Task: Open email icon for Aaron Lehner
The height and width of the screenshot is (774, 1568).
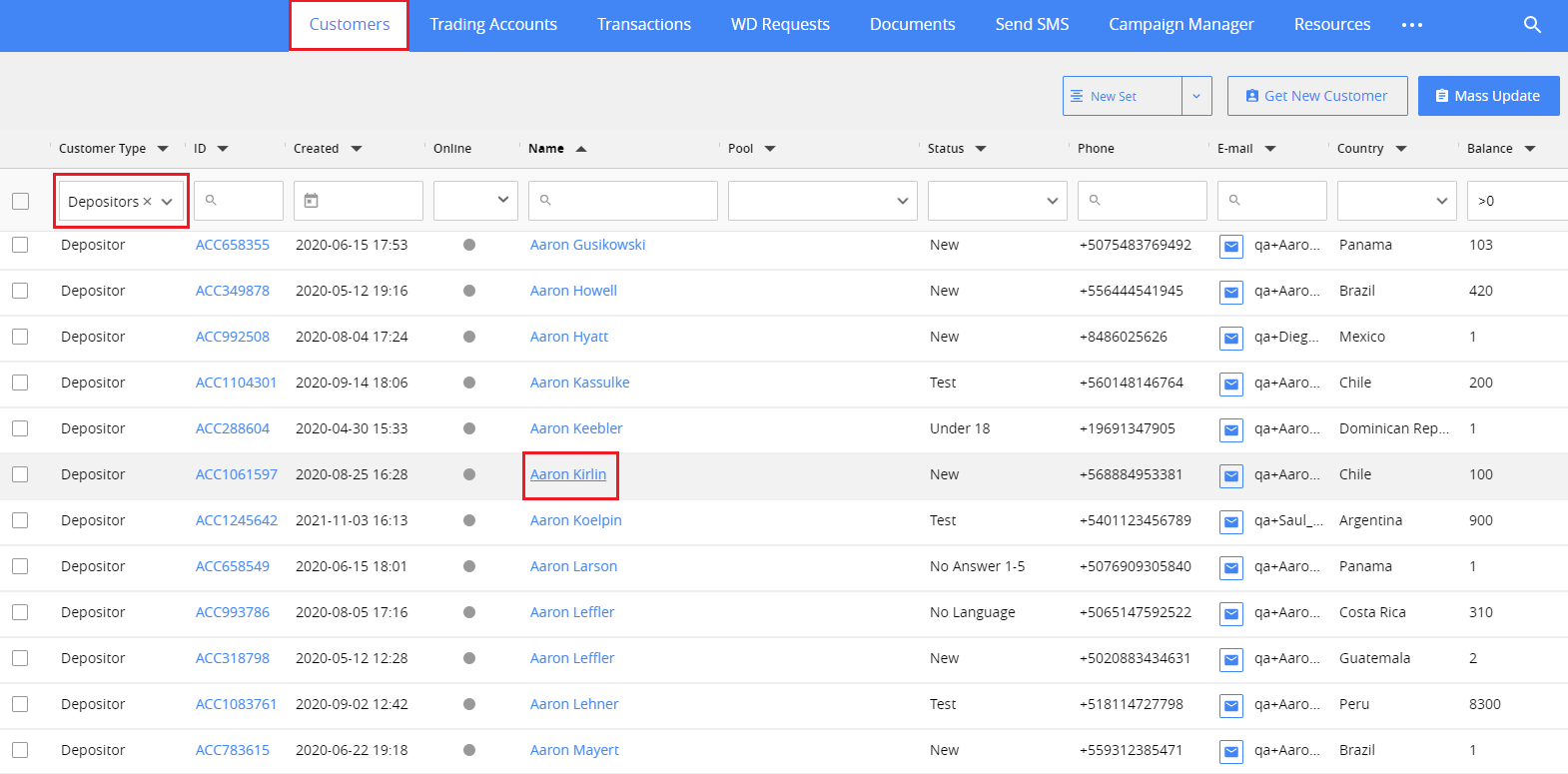Action: point(1231,706)
